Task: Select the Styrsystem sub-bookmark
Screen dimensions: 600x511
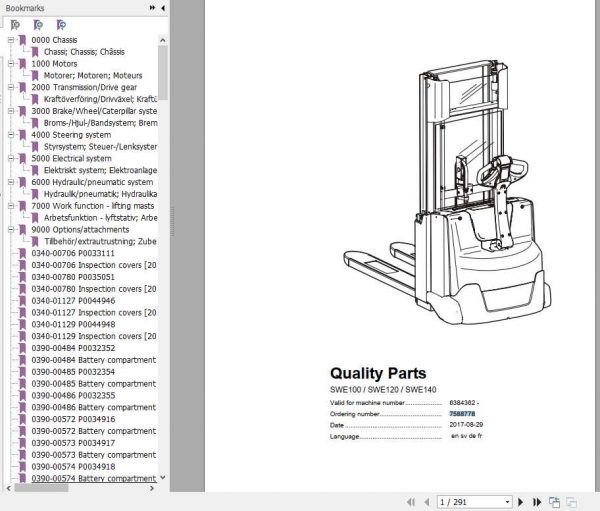Action: (x=100, y=147)
